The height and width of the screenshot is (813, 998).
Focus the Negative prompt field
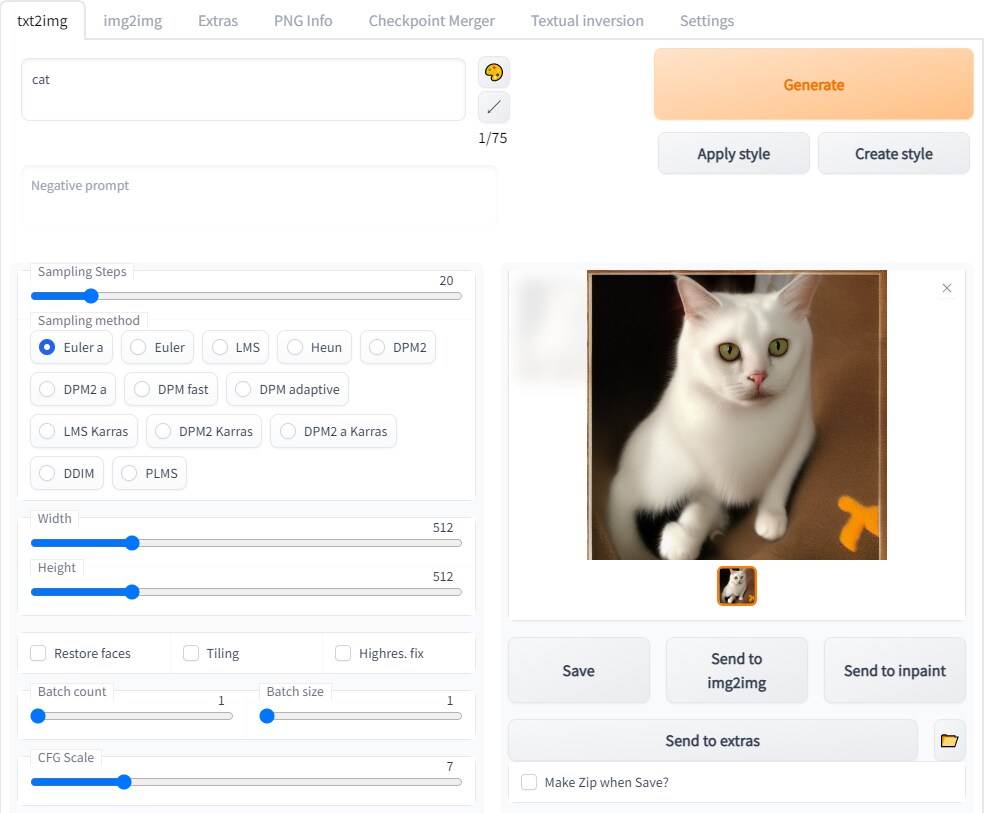coord(259,196)
